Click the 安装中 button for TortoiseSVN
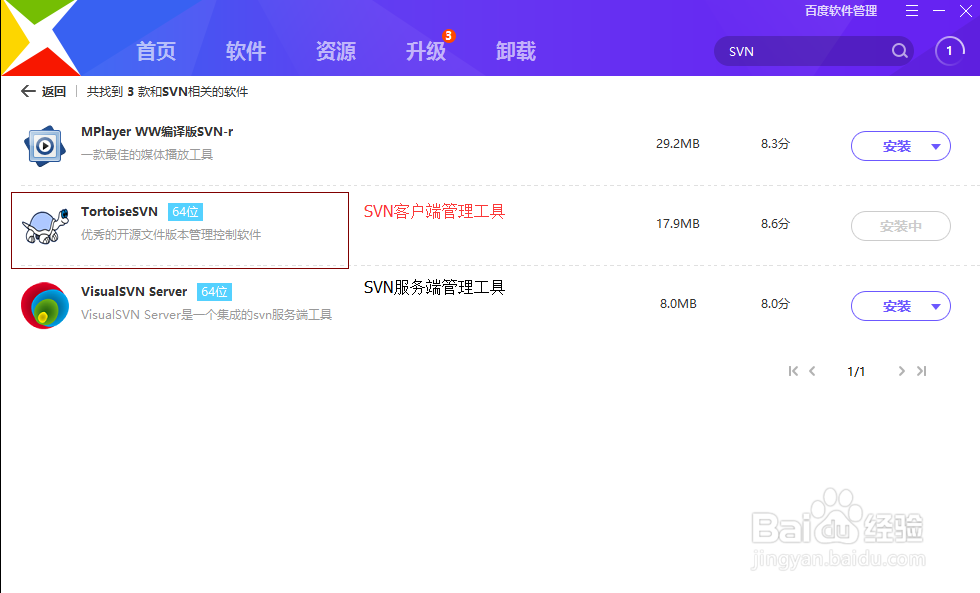The height and width of the screenshot is (593, 980). coord(901,226)
